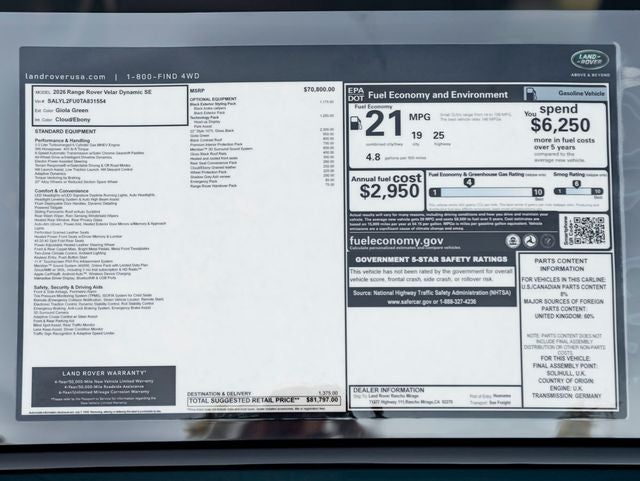Click the NHTSA source line
The image size is (640, 481).
click(x=431, y=293)
